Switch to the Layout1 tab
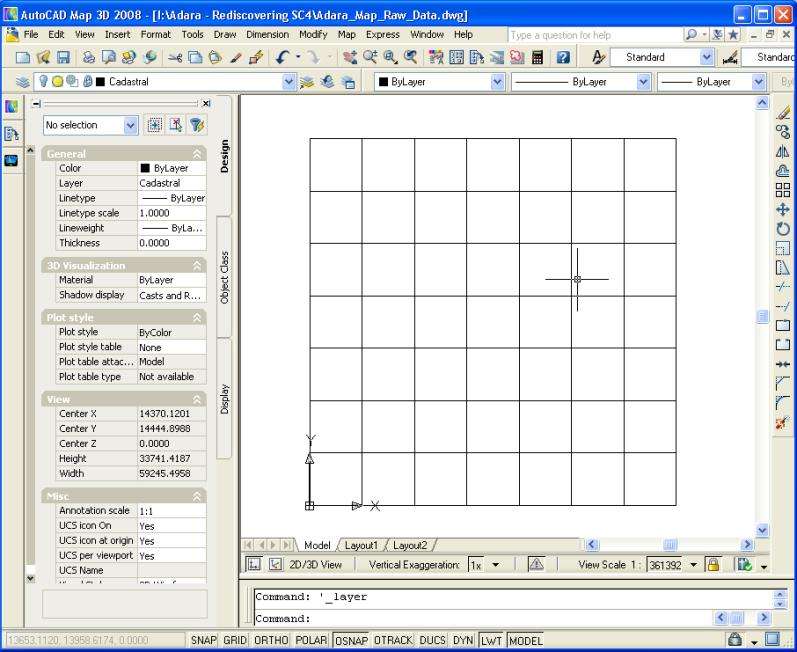Viewport: 797px width, 652px height. click(361, 545)
